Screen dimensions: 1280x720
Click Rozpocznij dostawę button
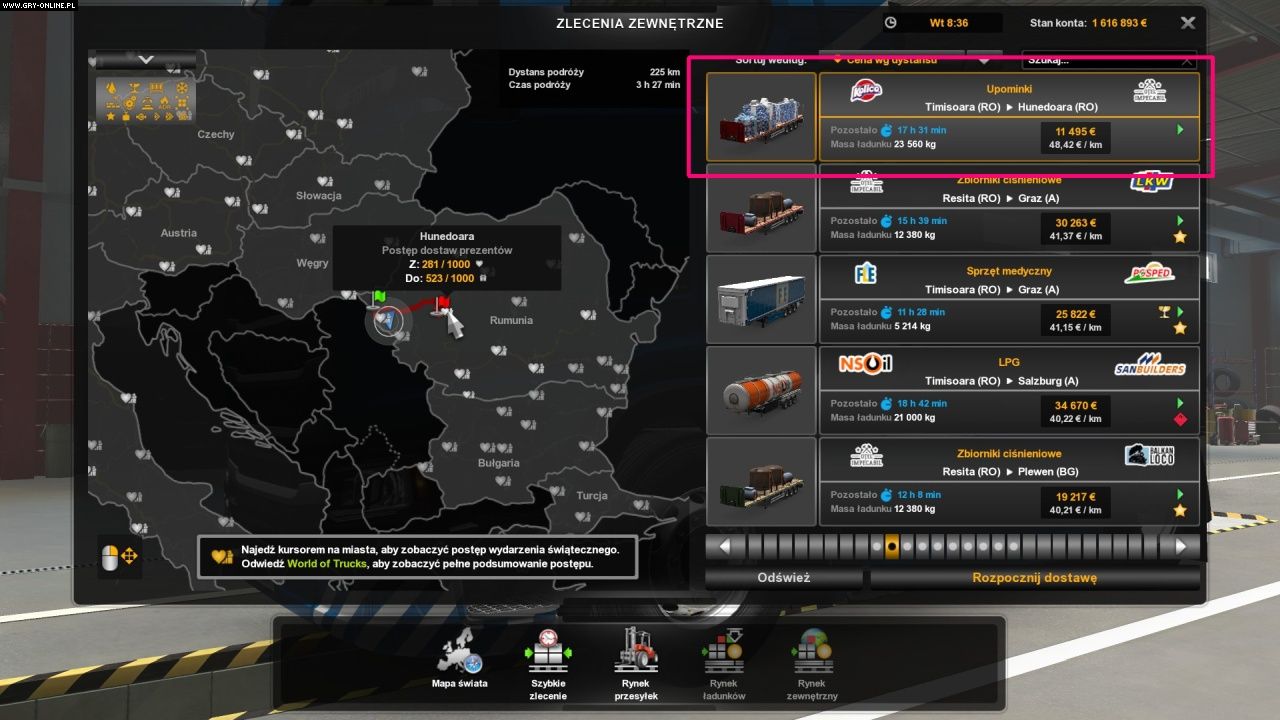[x=1034, y=578]
